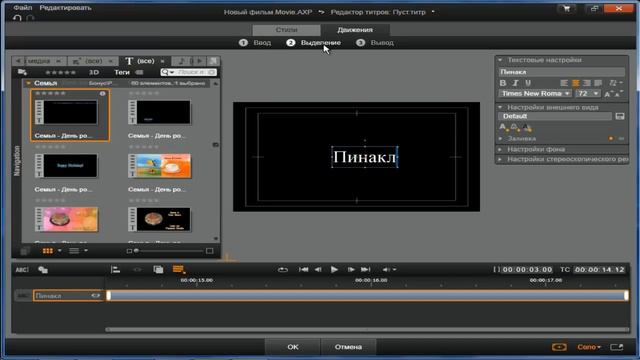Step forward one frame

351,269
